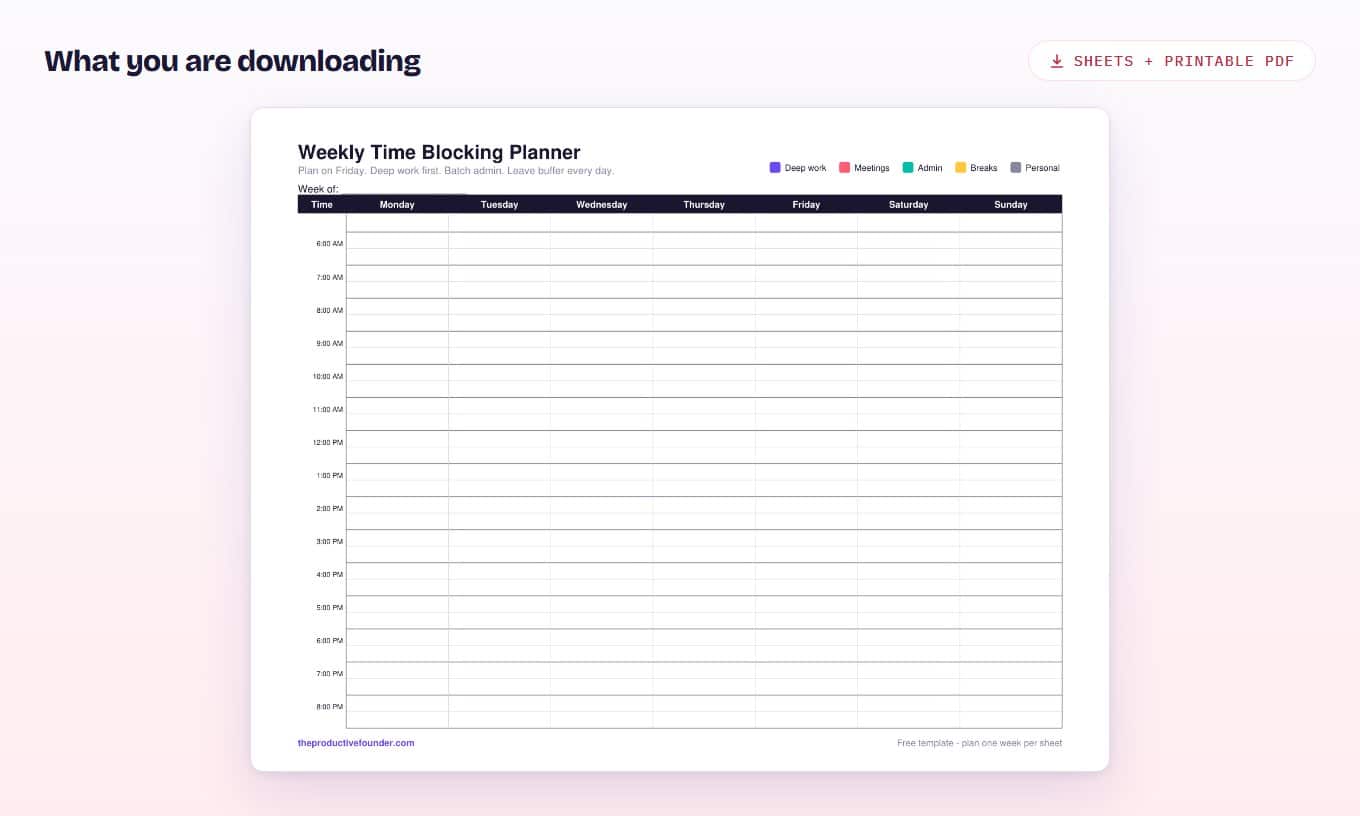This screenshot has width=1360, height=816.
Task: Select the Wednesday column header
Action: 602,204
